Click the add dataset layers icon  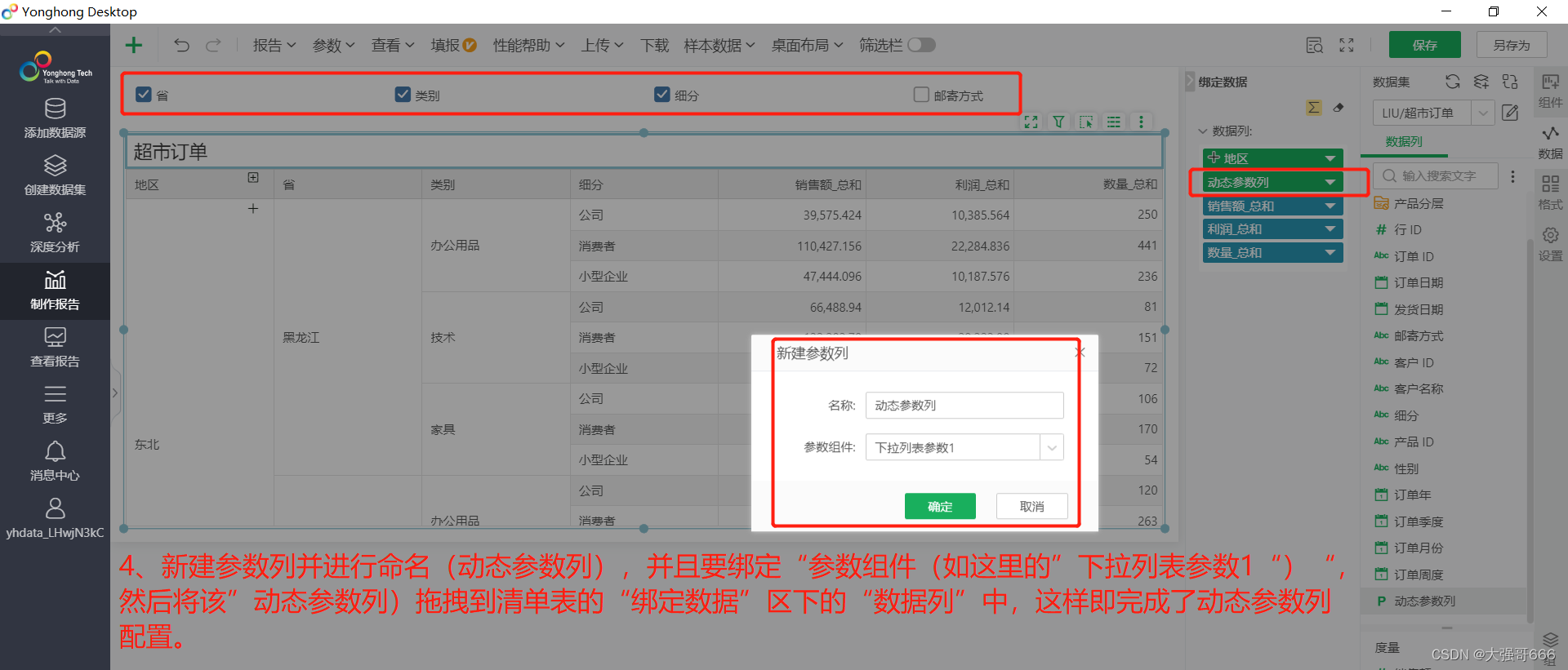pos(1481,82)
